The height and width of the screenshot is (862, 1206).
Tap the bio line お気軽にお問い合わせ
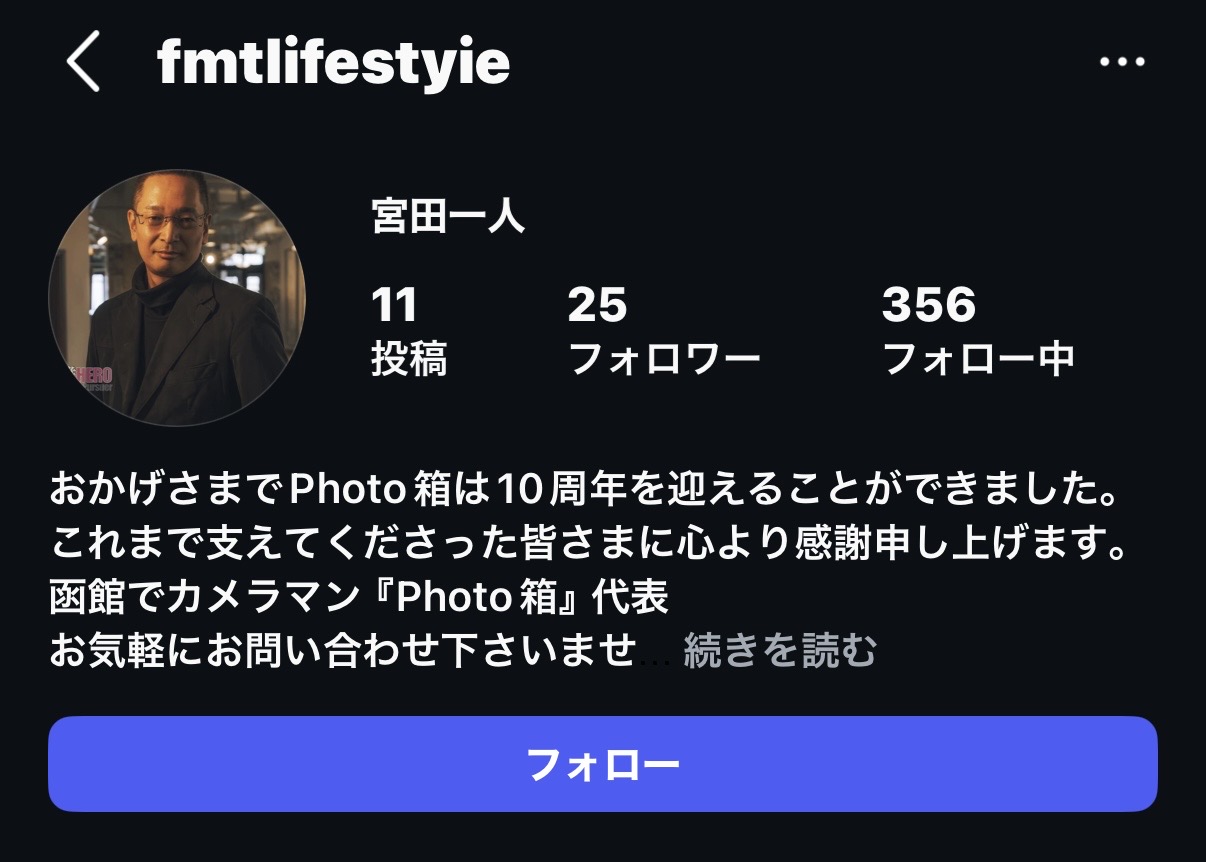tap(342, 651)
